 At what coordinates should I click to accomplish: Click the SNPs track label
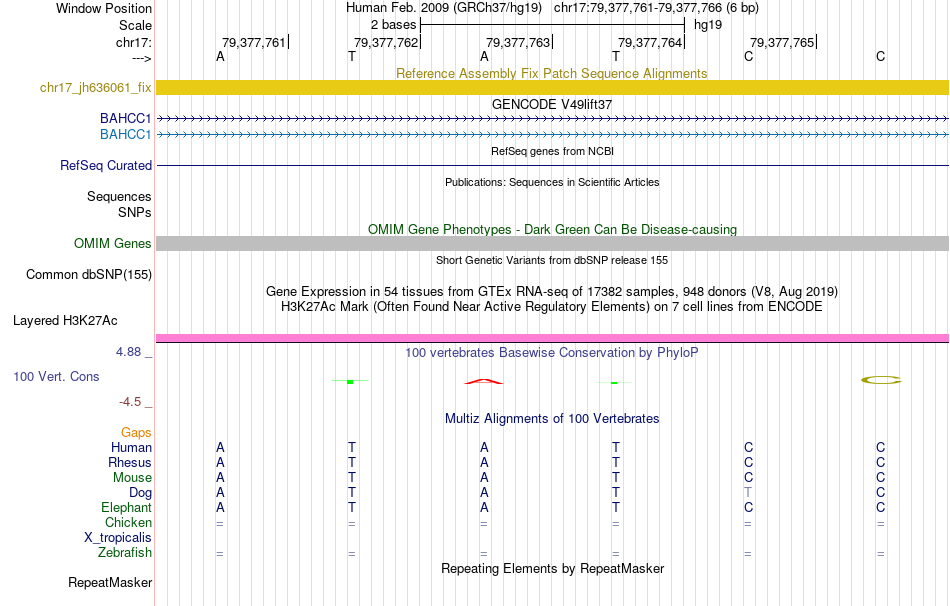pyautogui.click(x=135, y=213)
